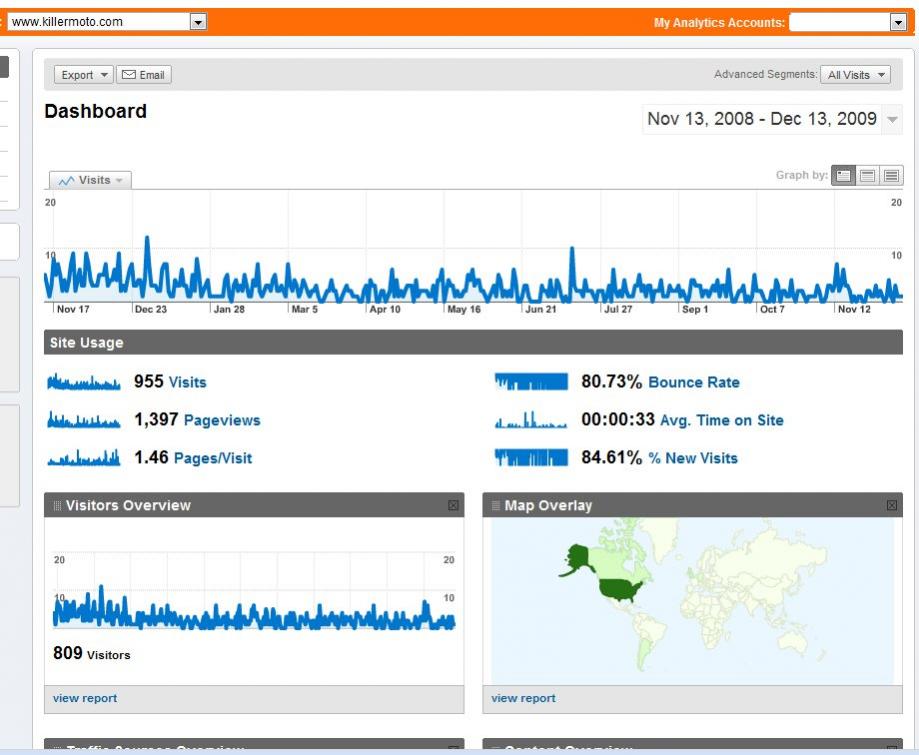This screenshot has height=755, width=919.
Task: Click the date range Nov 13, 2008 - Dec 13, 2009
Action: pyautogui.click(x=762, y=119)
